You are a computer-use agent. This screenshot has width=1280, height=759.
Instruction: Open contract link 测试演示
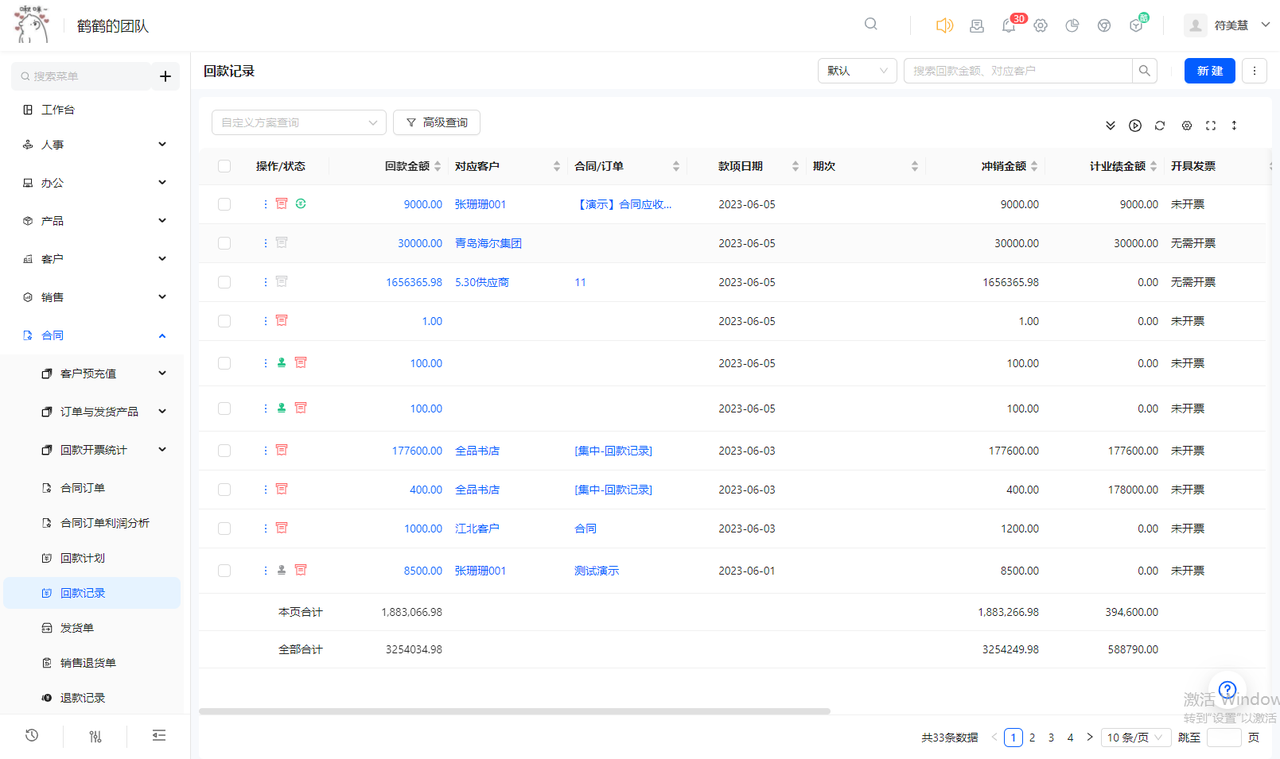point(597,571)
